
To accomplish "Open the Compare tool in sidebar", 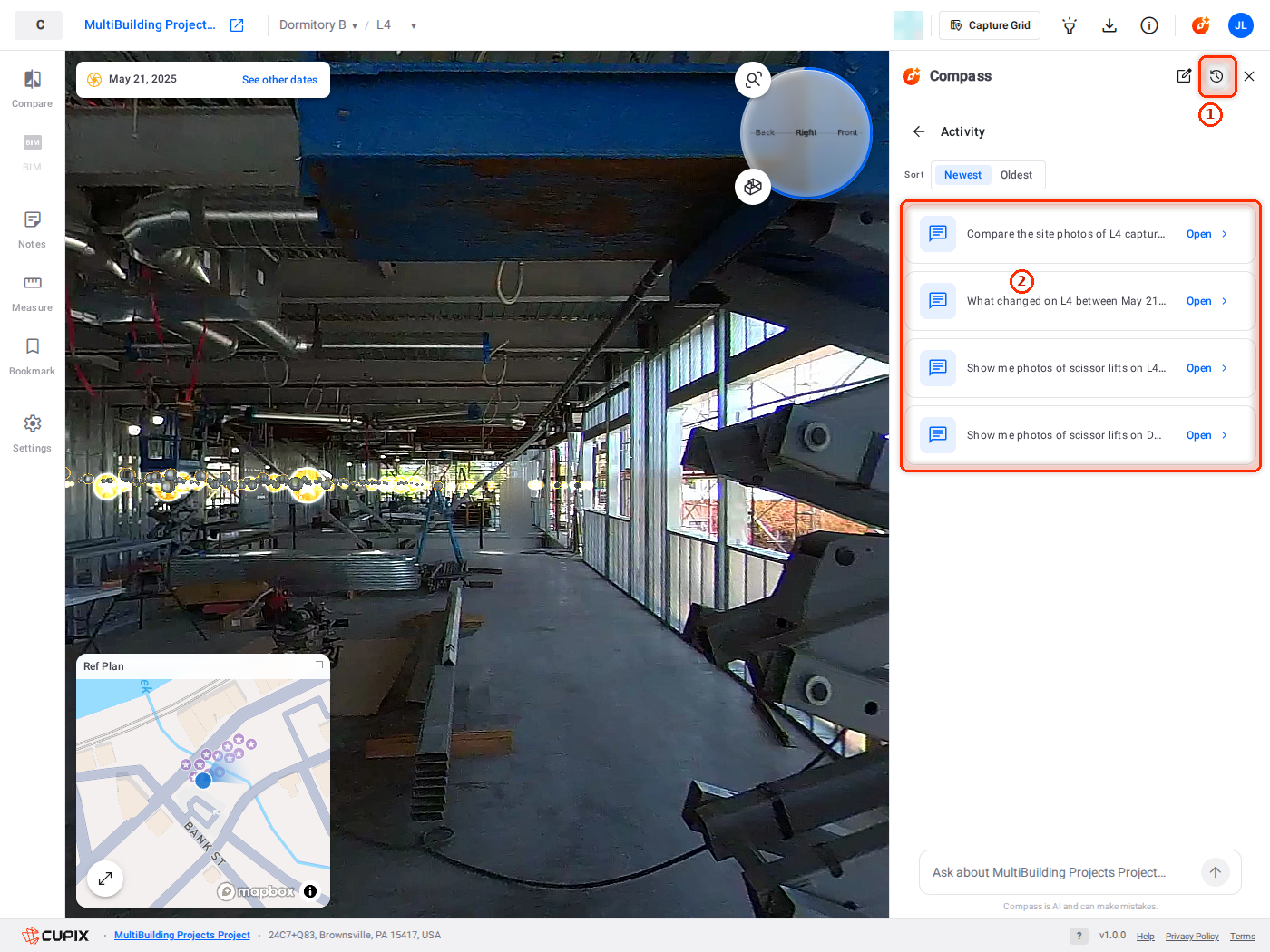I will coord(32,89).
